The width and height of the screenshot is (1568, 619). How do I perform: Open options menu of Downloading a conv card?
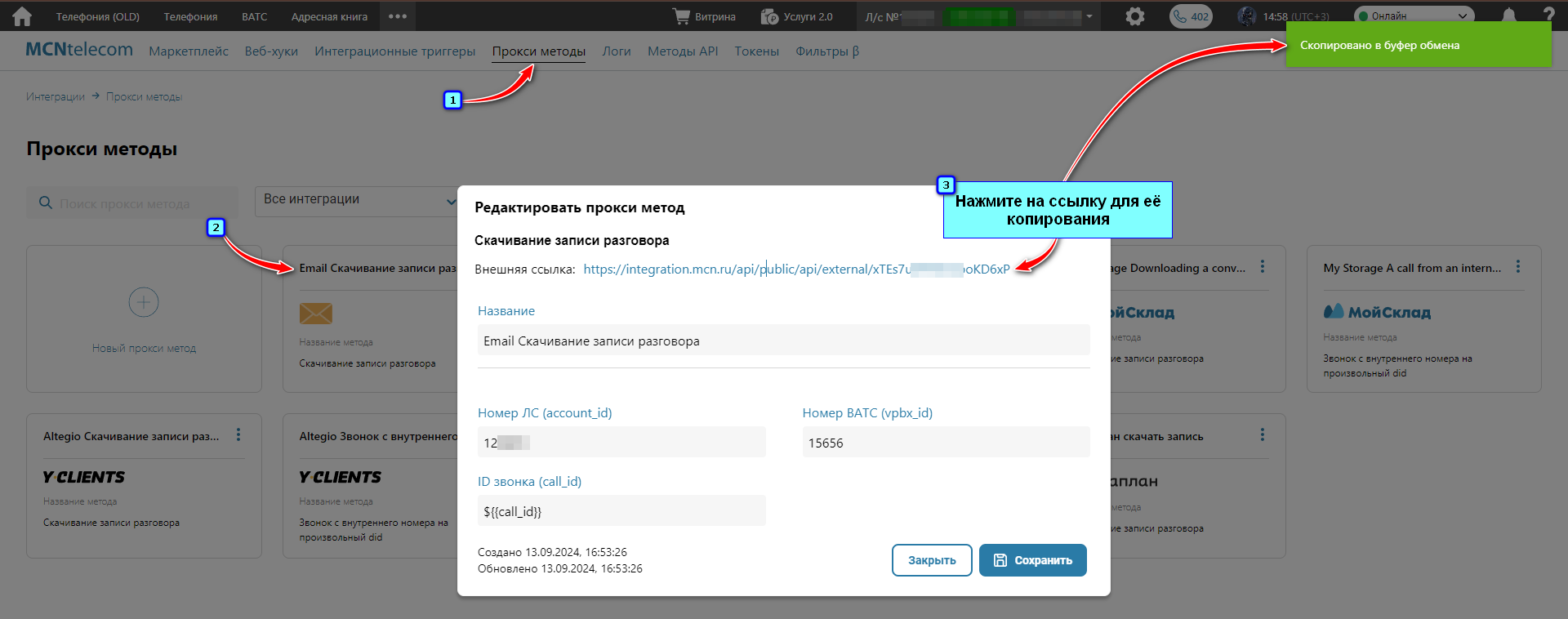tap(1263, 267)
